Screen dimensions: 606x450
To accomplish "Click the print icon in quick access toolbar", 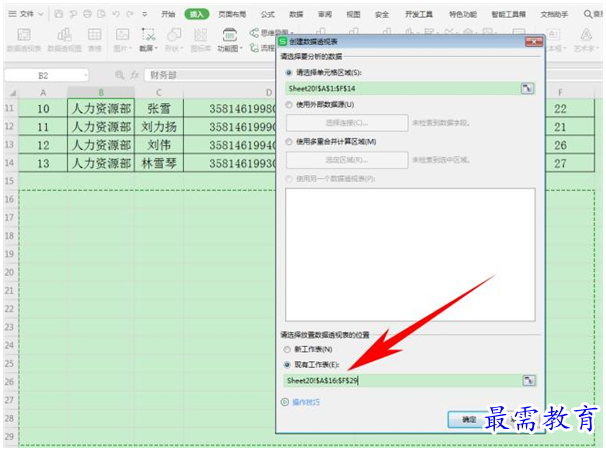I will tap(87, 14).
